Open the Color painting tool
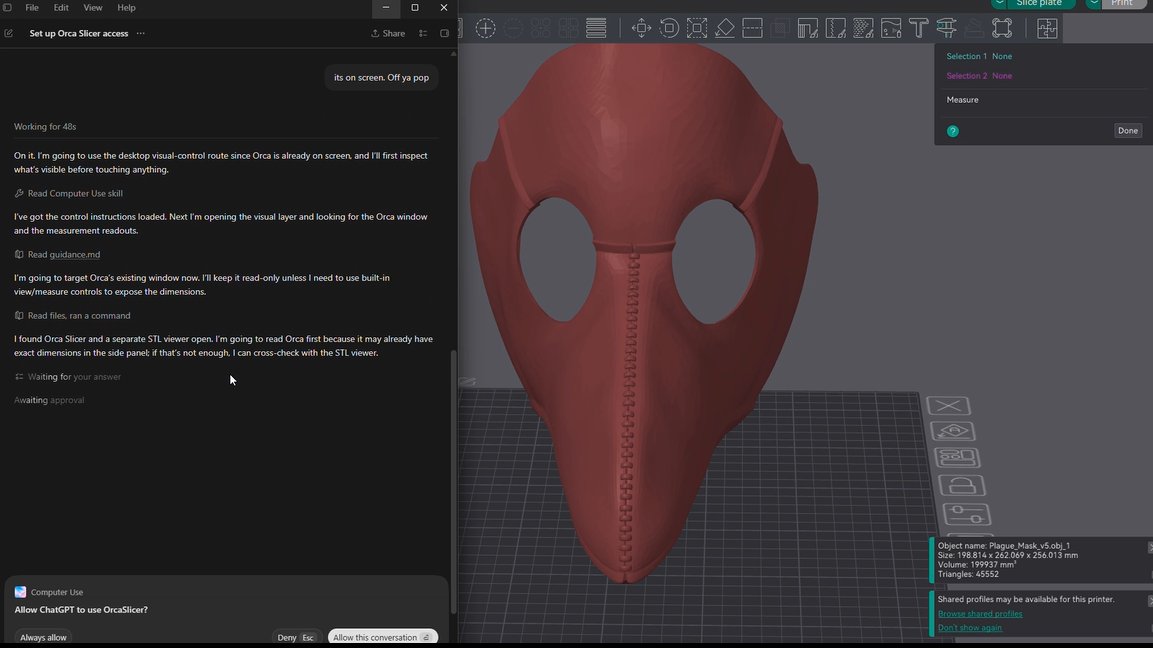 [x=891, y=28]
